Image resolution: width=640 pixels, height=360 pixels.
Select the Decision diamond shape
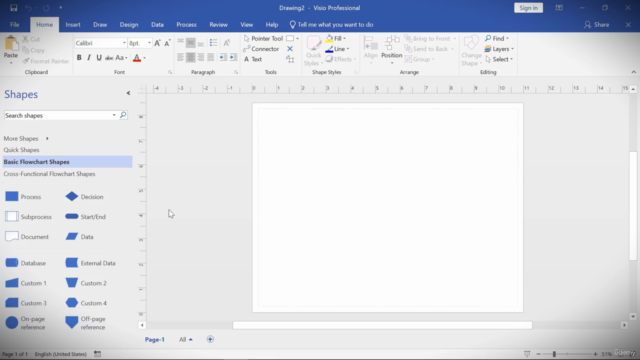point(84,197)
